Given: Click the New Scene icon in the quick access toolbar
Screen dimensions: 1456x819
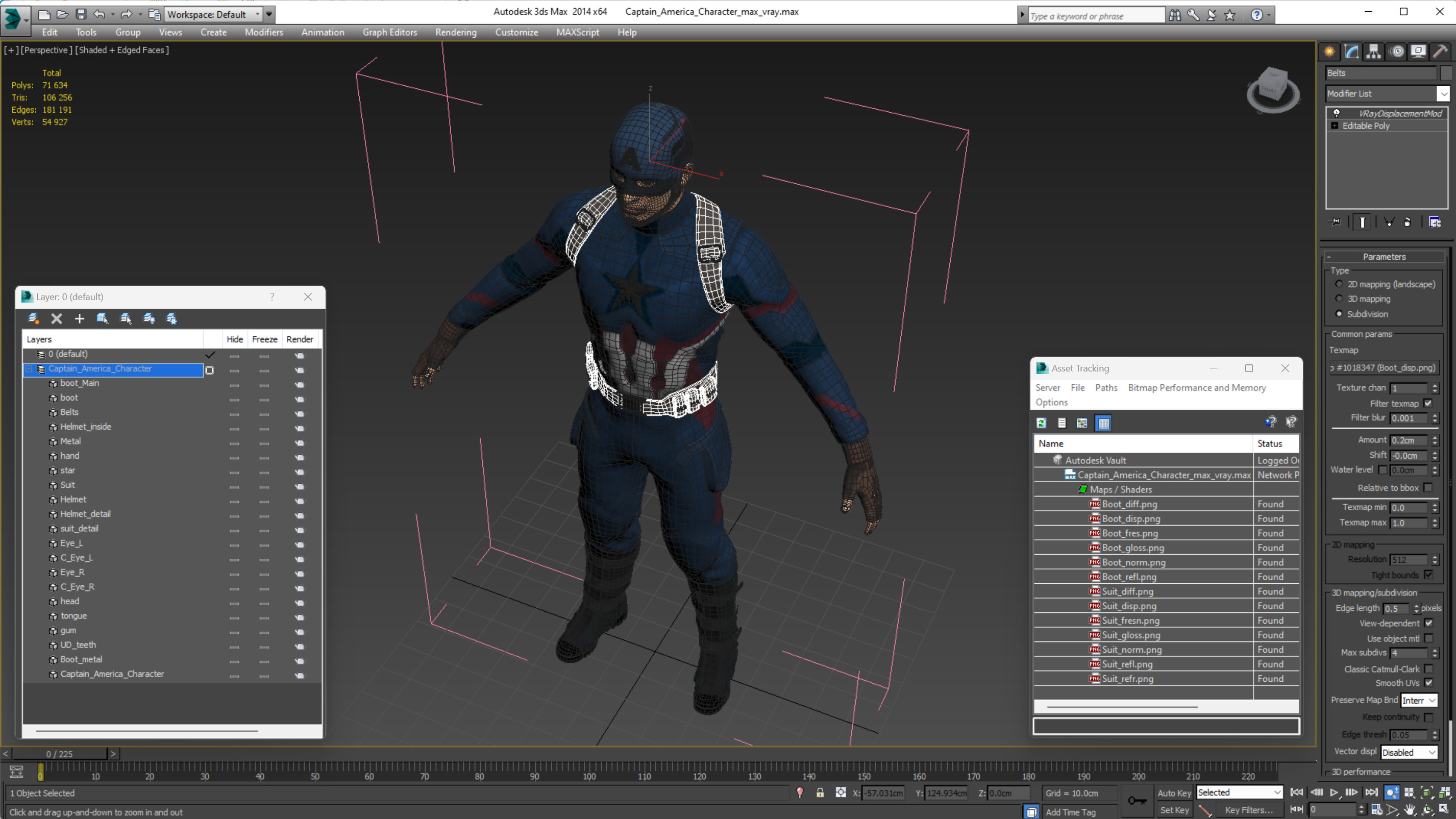Looking at the screenshot, I should coord(43,14).
